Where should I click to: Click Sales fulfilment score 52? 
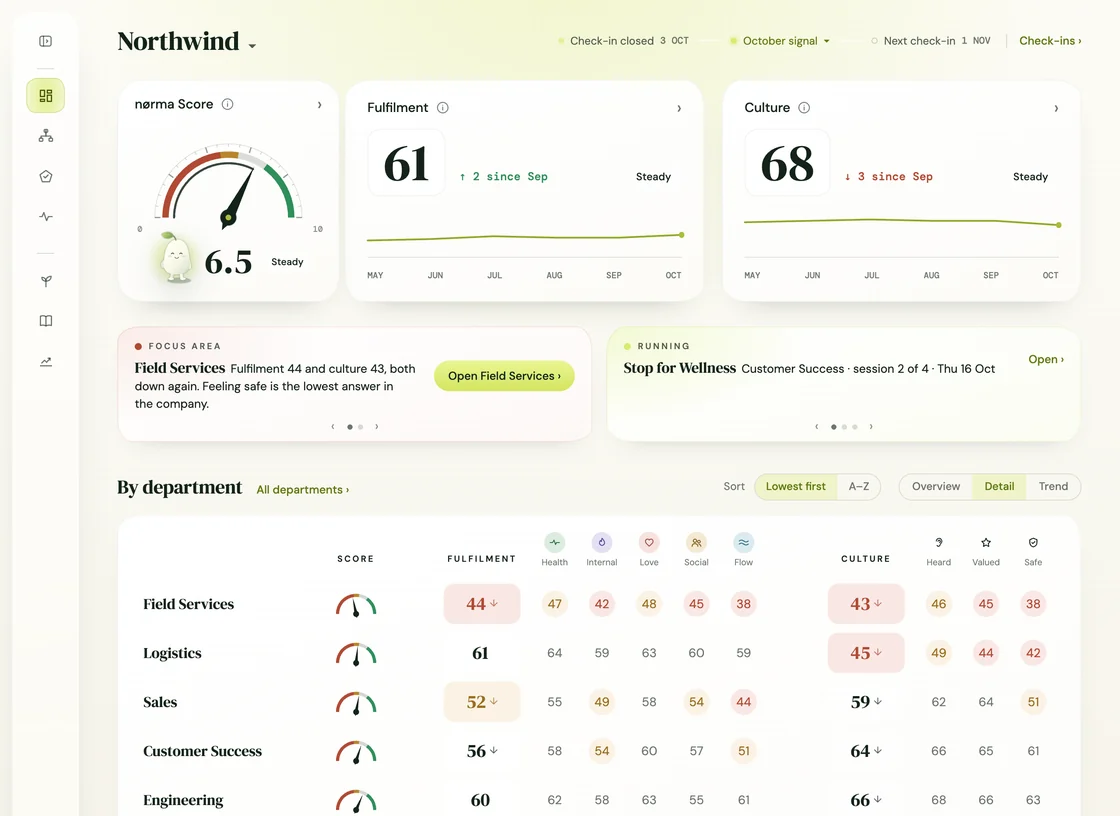[482, 702]
